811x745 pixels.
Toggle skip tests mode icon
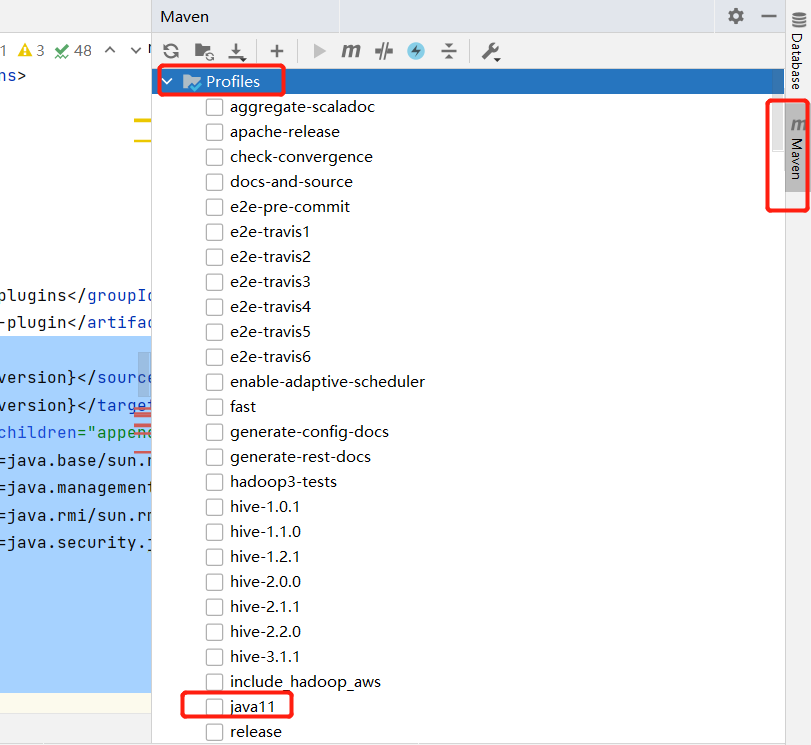click(384, 51)
